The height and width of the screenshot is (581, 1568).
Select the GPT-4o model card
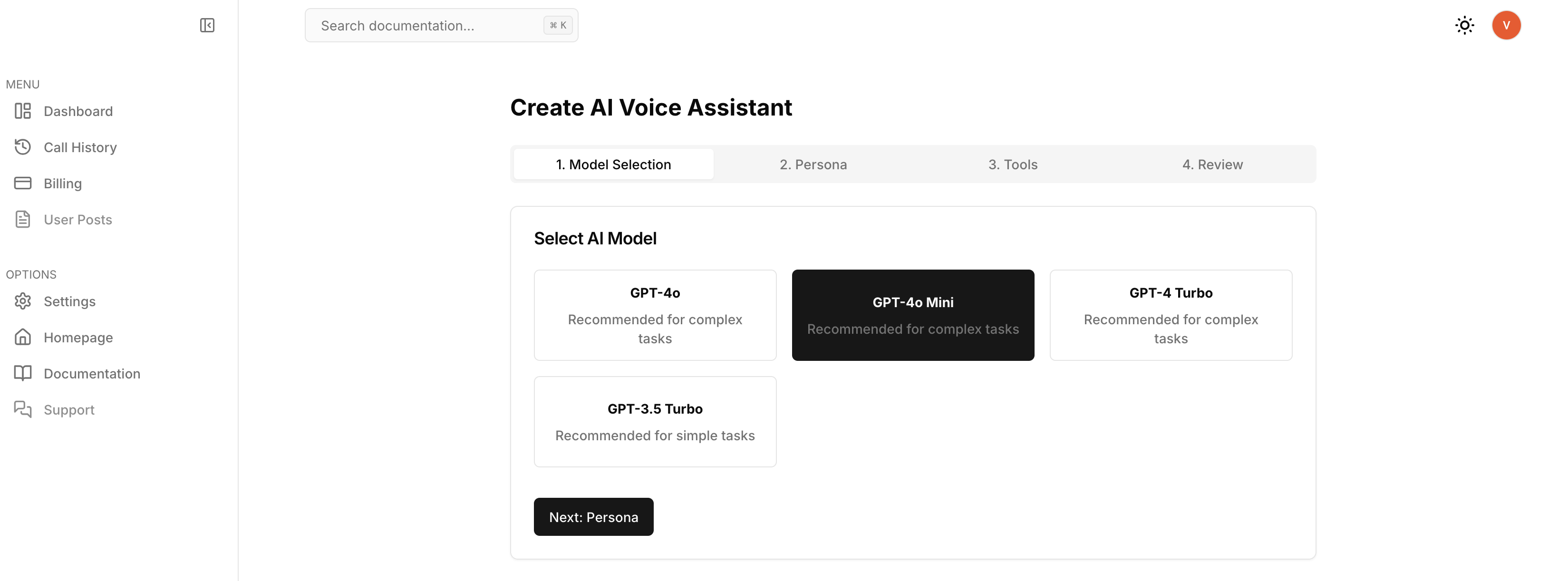(x=655, y=315)
